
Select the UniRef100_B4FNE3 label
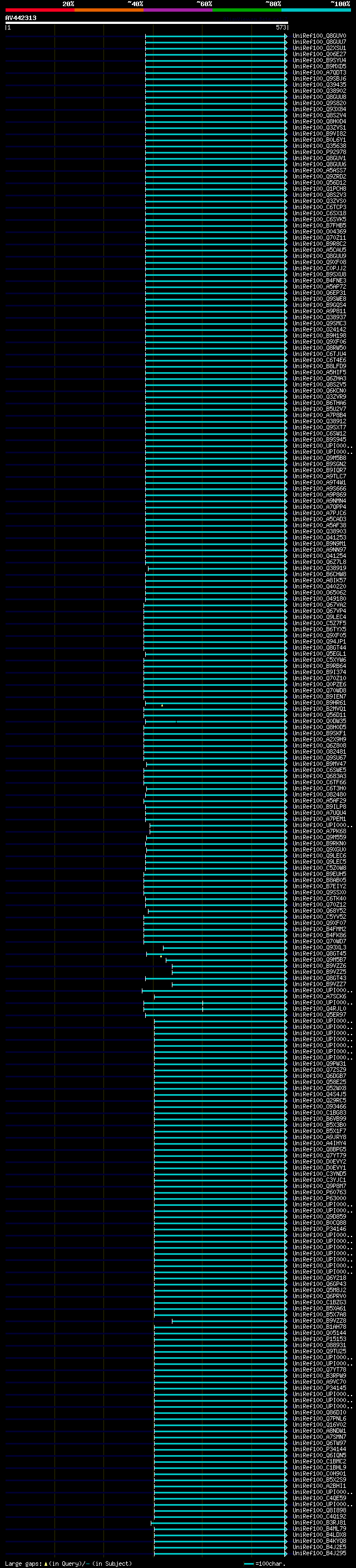(x=319, y=280)
